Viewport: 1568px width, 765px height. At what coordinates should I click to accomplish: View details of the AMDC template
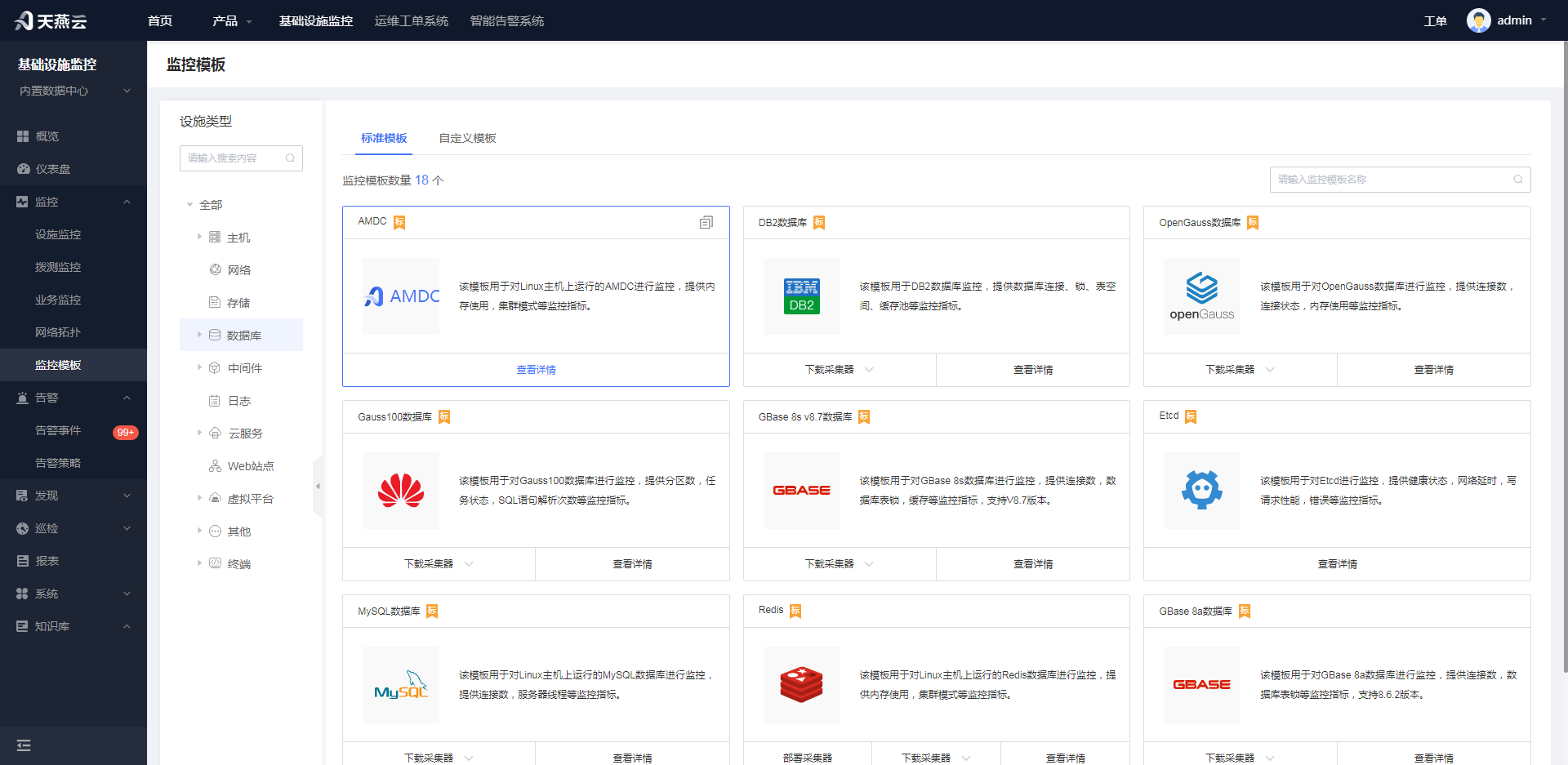[536, 370]
